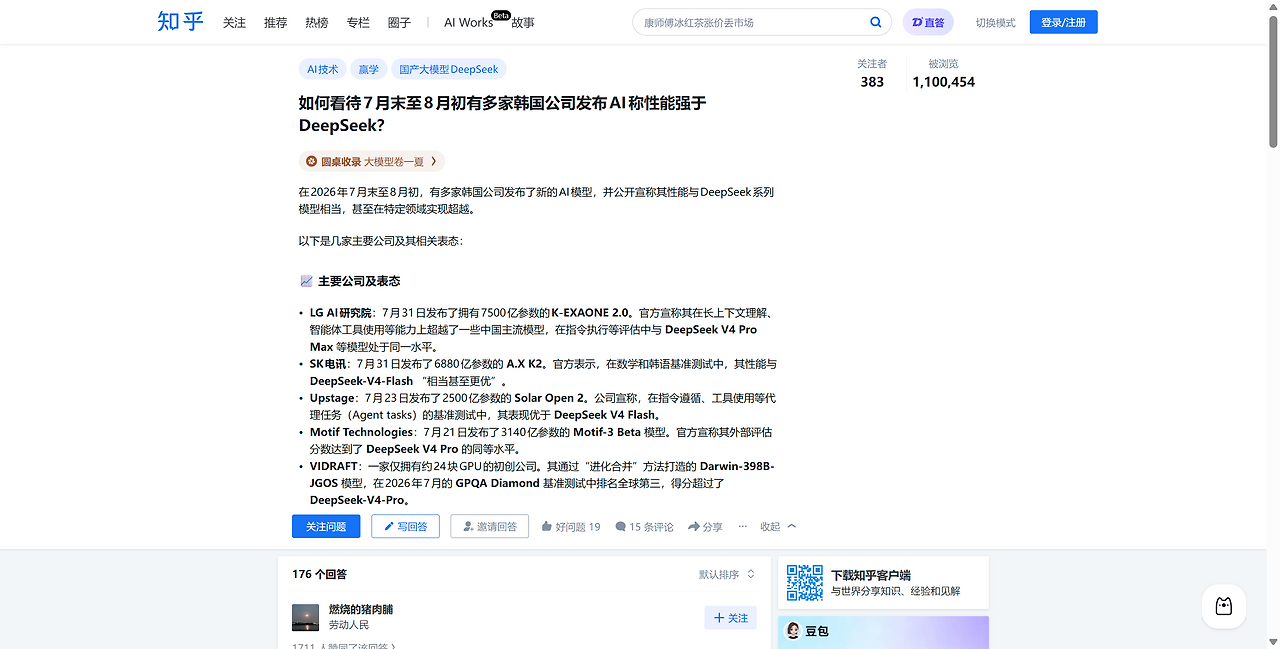Open the 默认排序 sort dropdown
Viewport: 1280px width, 649px height.
(727, 574)
